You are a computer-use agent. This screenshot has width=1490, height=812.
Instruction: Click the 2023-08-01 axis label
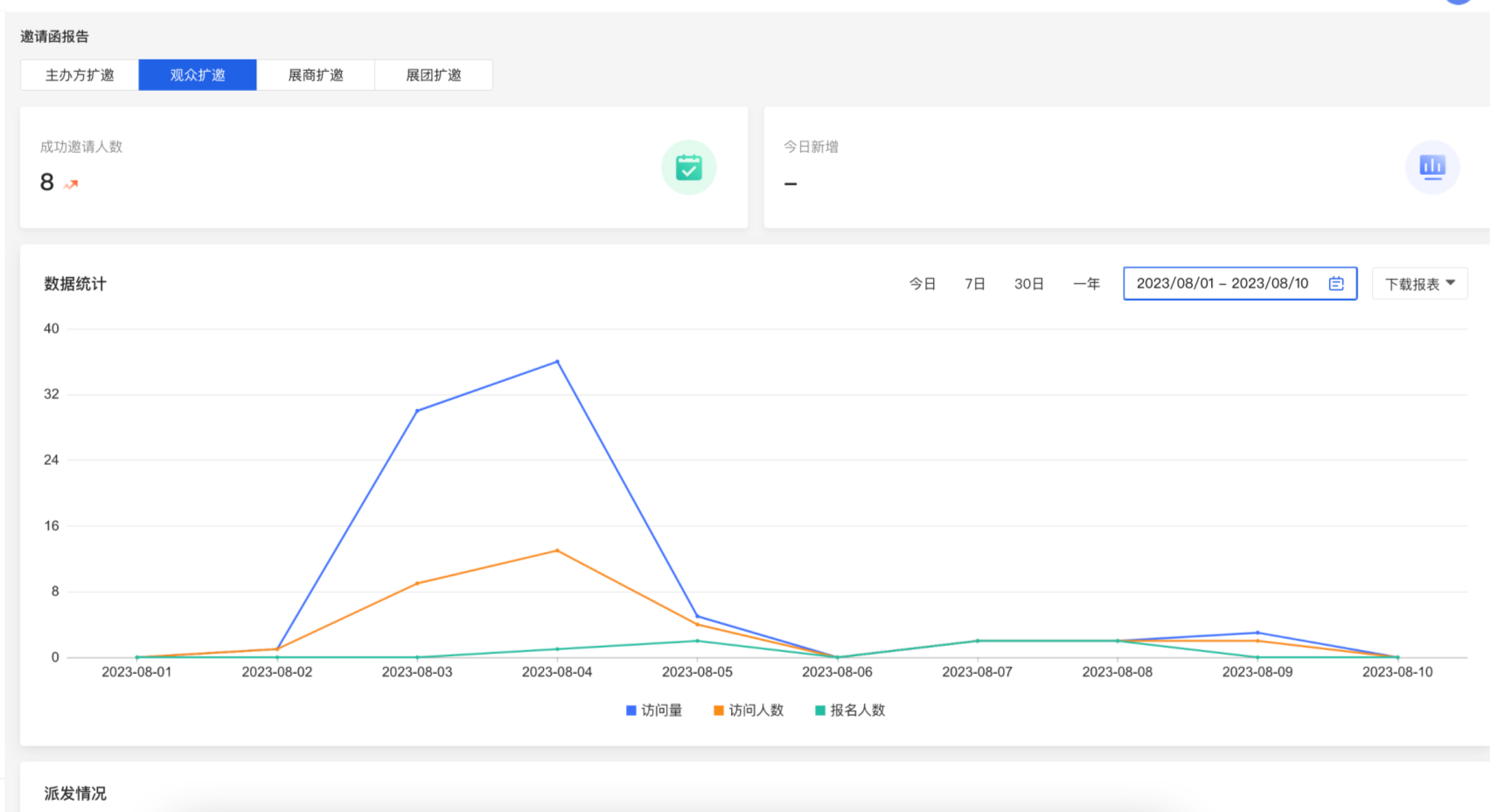pos(136,672)
